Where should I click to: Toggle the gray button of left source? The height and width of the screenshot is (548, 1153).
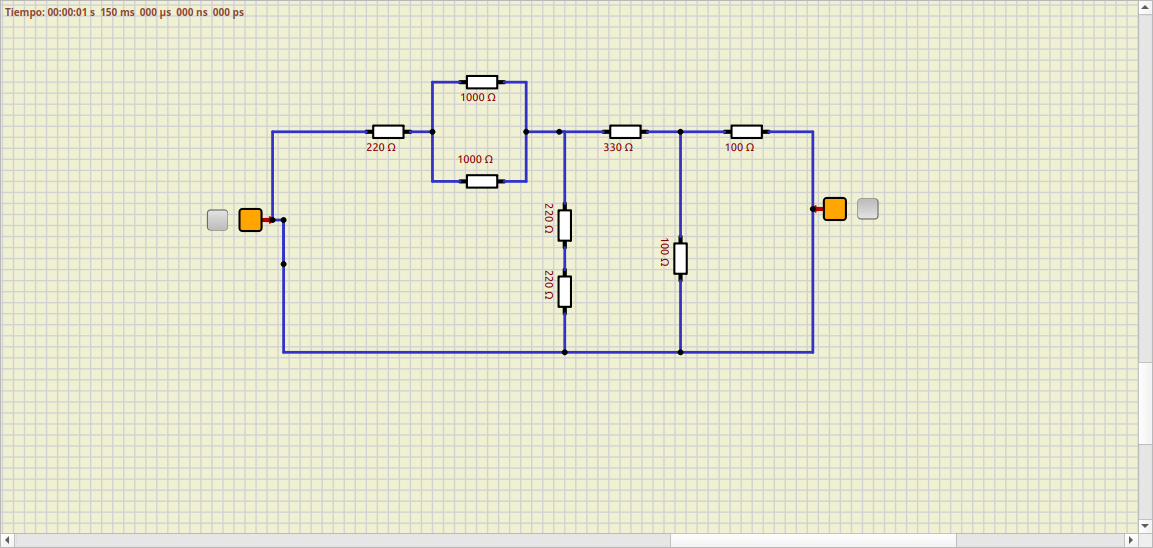tap(218, 220)
